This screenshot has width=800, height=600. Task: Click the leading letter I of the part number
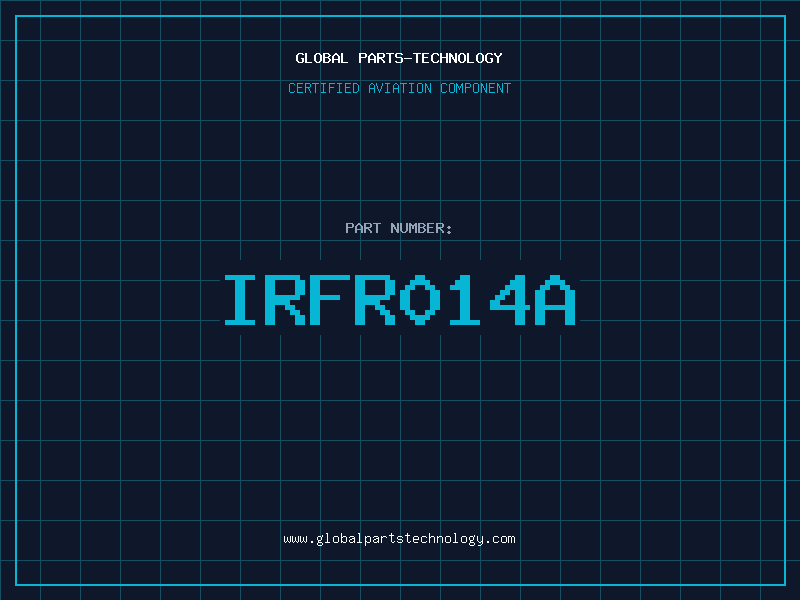tap(241, 300)
